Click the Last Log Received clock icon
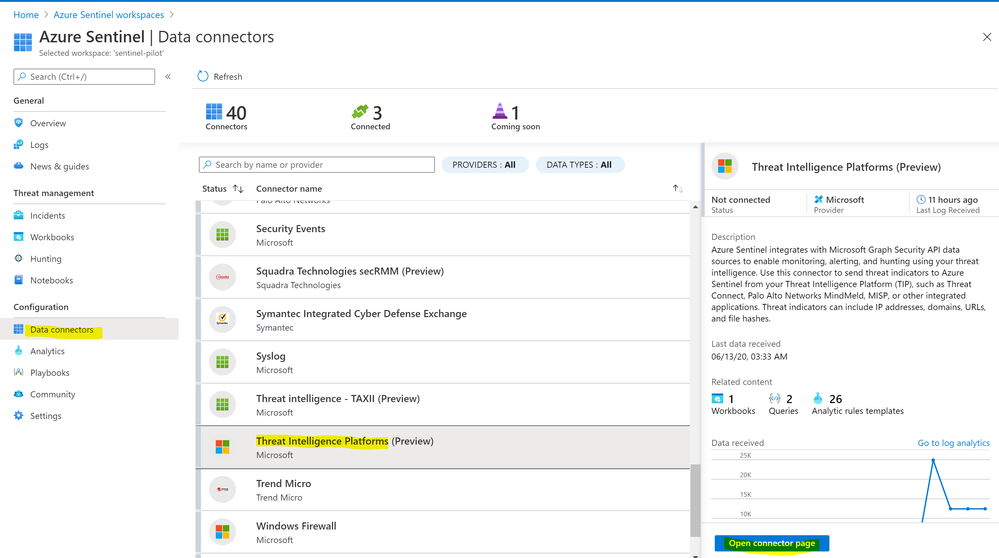Viewport: 999px width, 558px height. pos(921,199)
